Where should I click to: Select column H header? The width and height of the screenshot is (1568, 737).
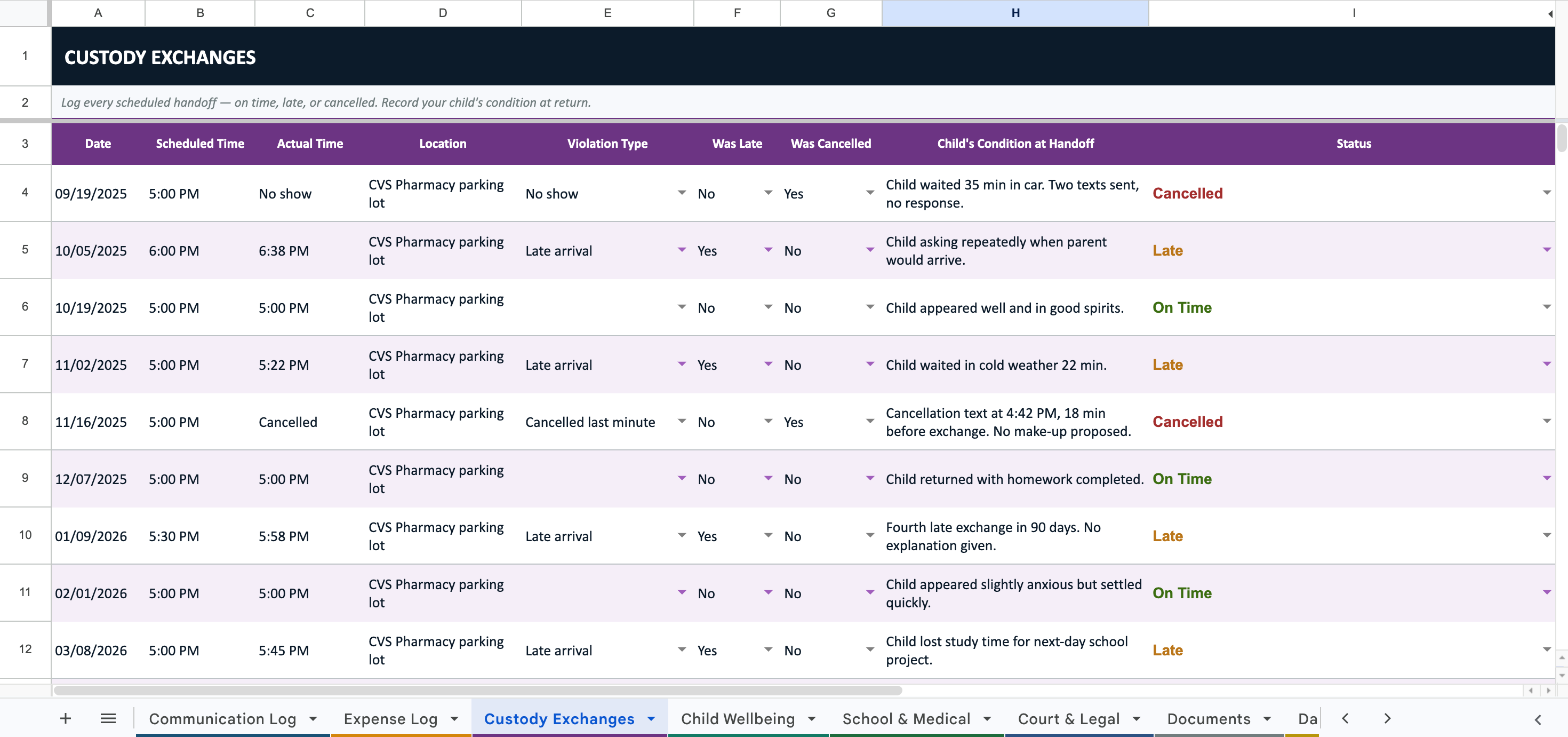pyautogui.click(x=1015, y=13)
